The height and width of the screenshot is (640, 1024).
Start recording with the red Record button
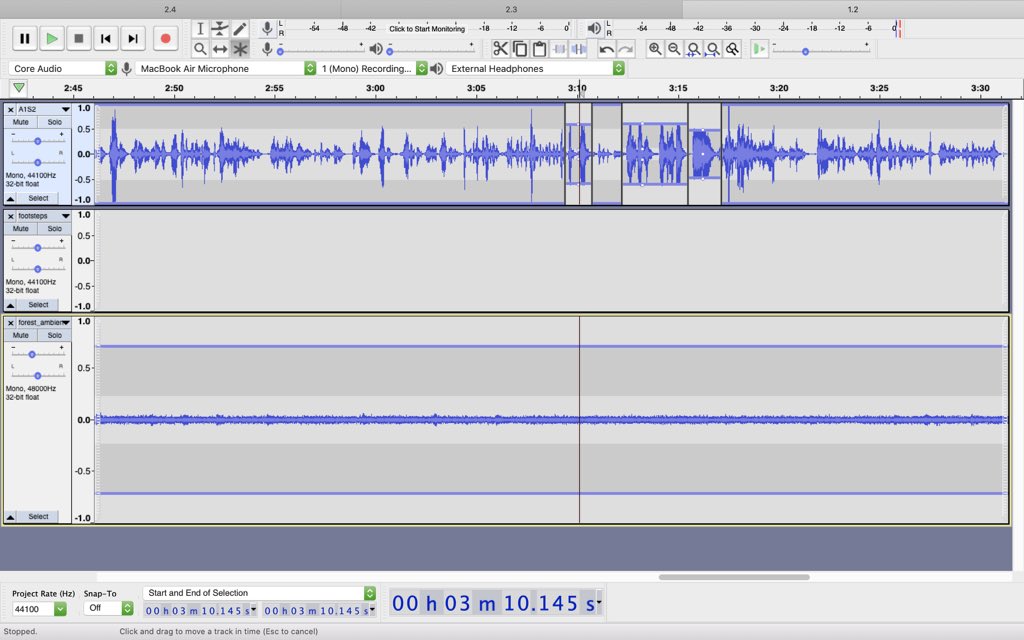(165, 39)
